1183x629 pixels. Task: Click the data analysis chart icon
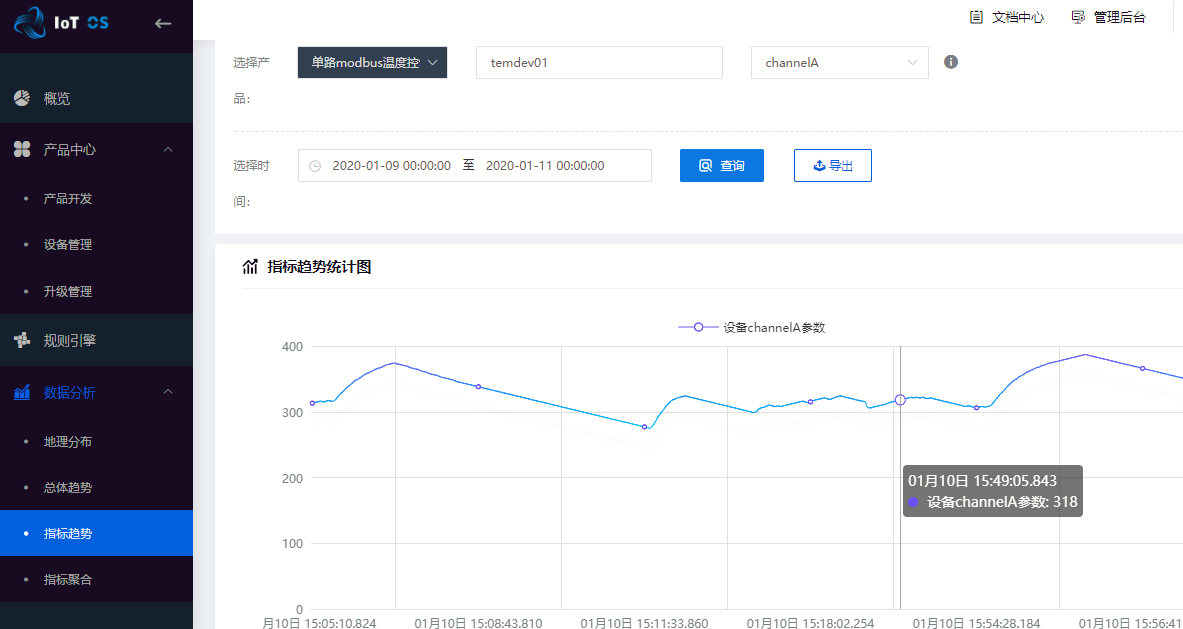click(22, 393)
